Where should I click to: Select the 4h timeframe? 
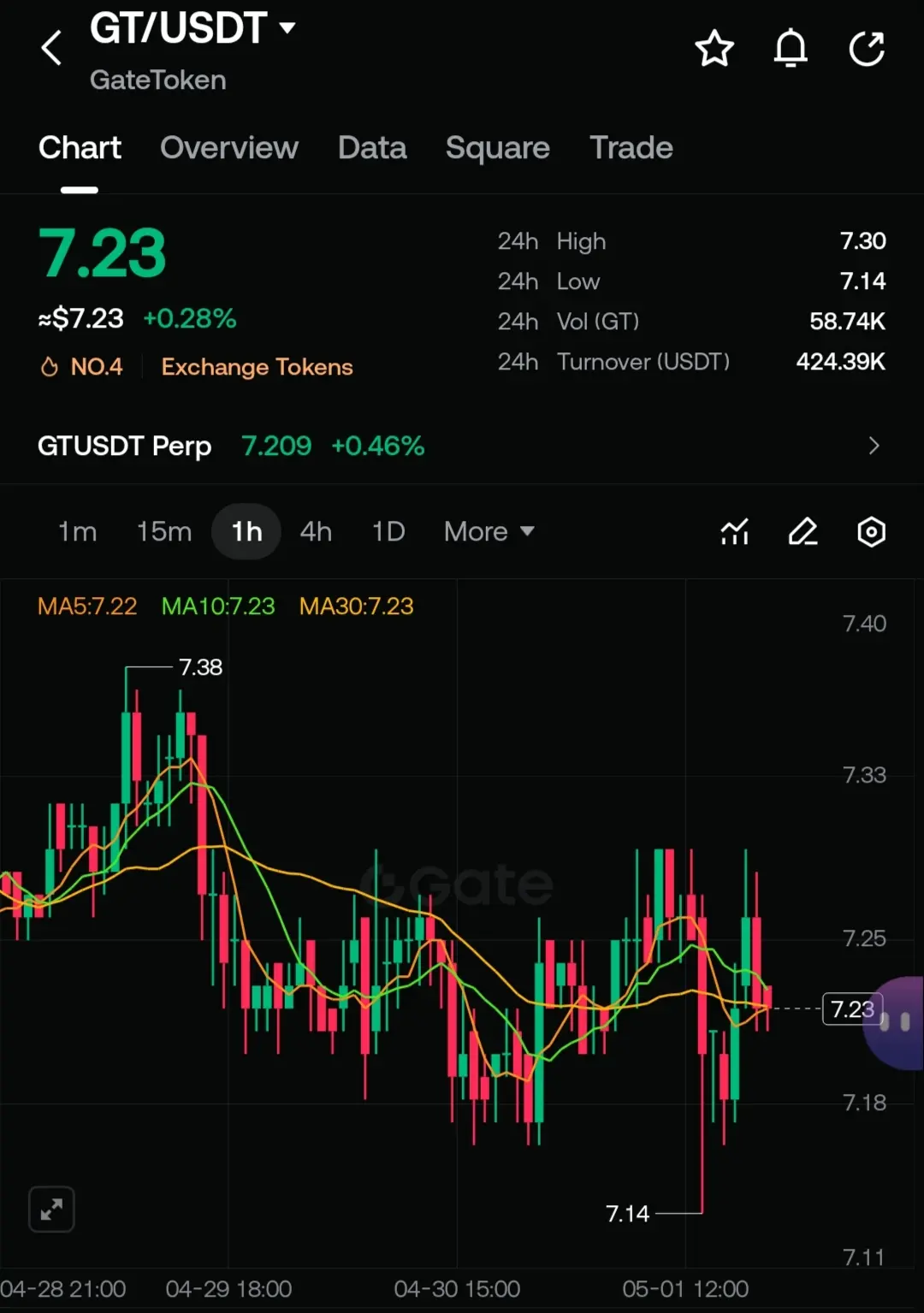pos(316,531)
